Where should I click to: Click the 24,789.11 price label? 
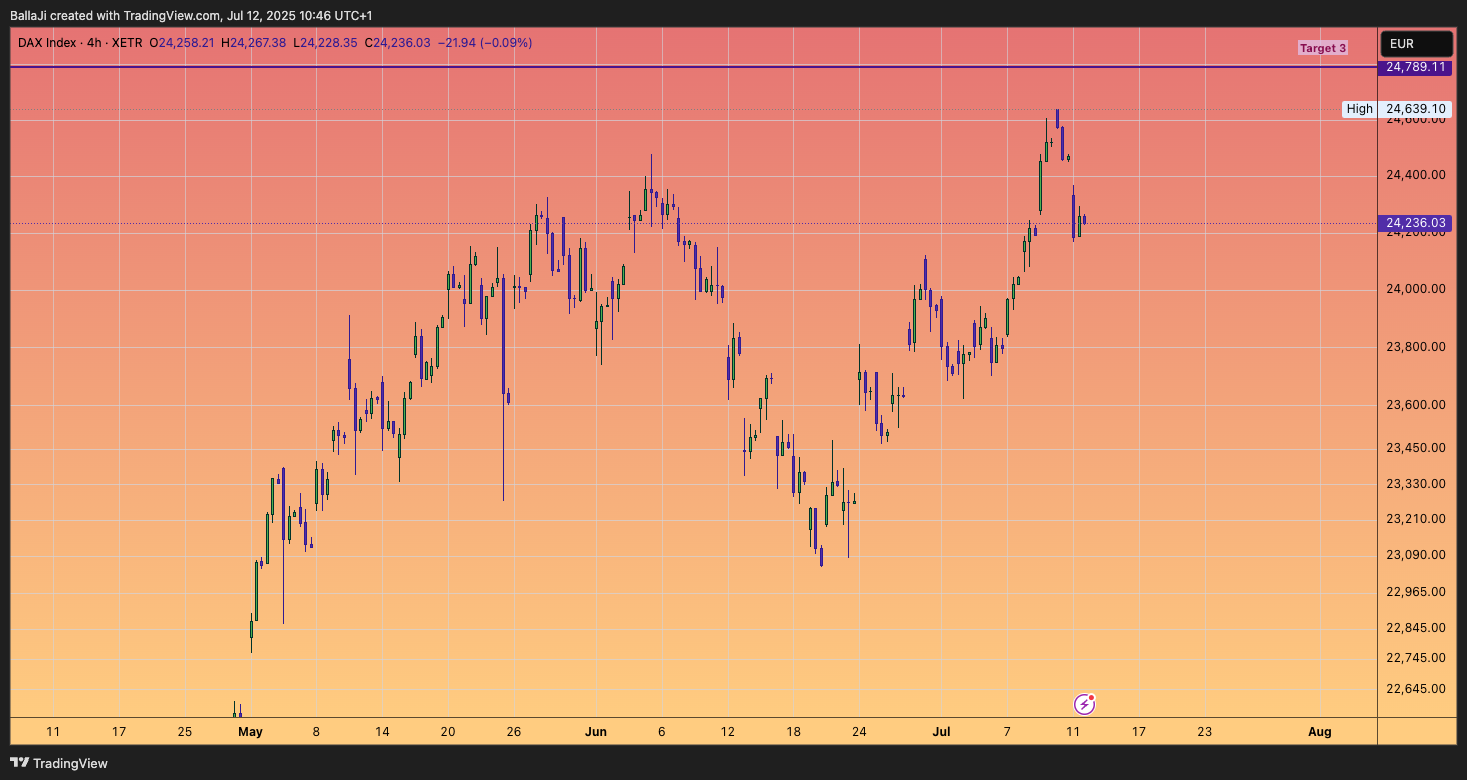tap(1416, 67)
